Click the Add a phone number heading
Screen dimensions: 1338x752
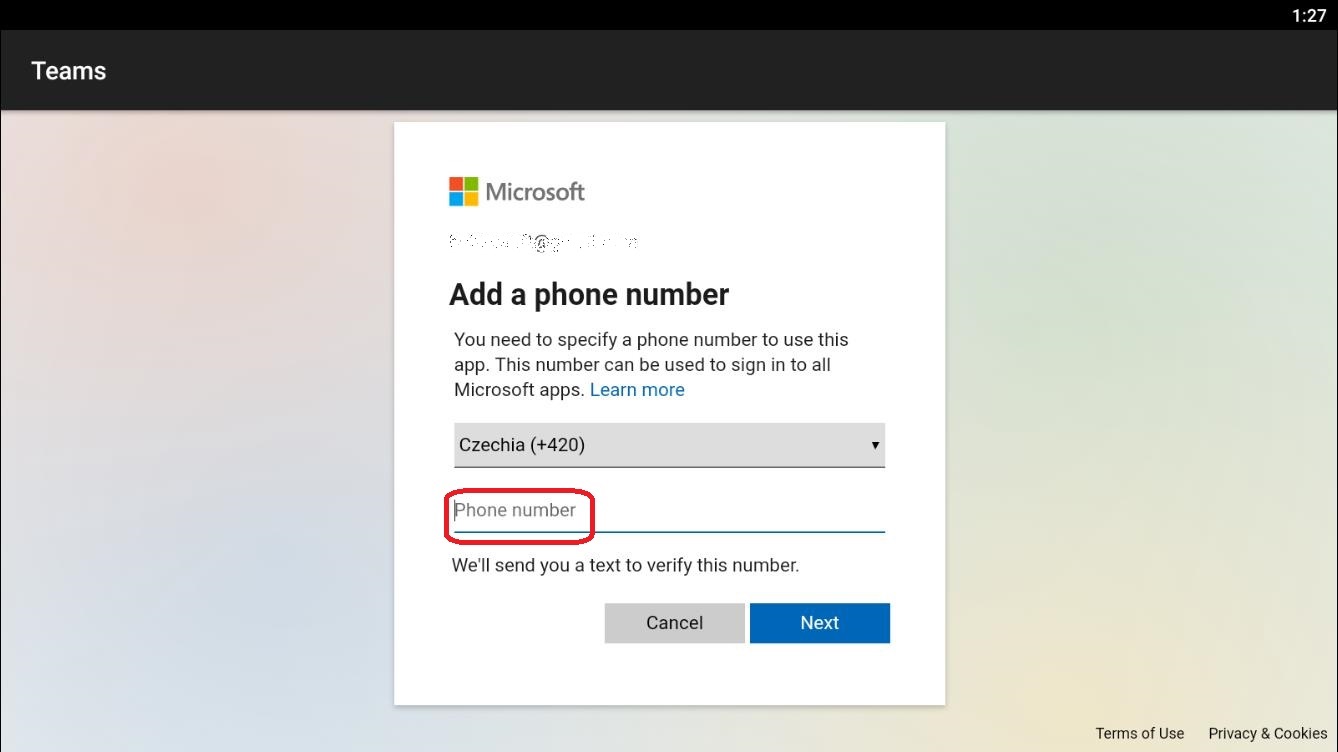point(589,295)
